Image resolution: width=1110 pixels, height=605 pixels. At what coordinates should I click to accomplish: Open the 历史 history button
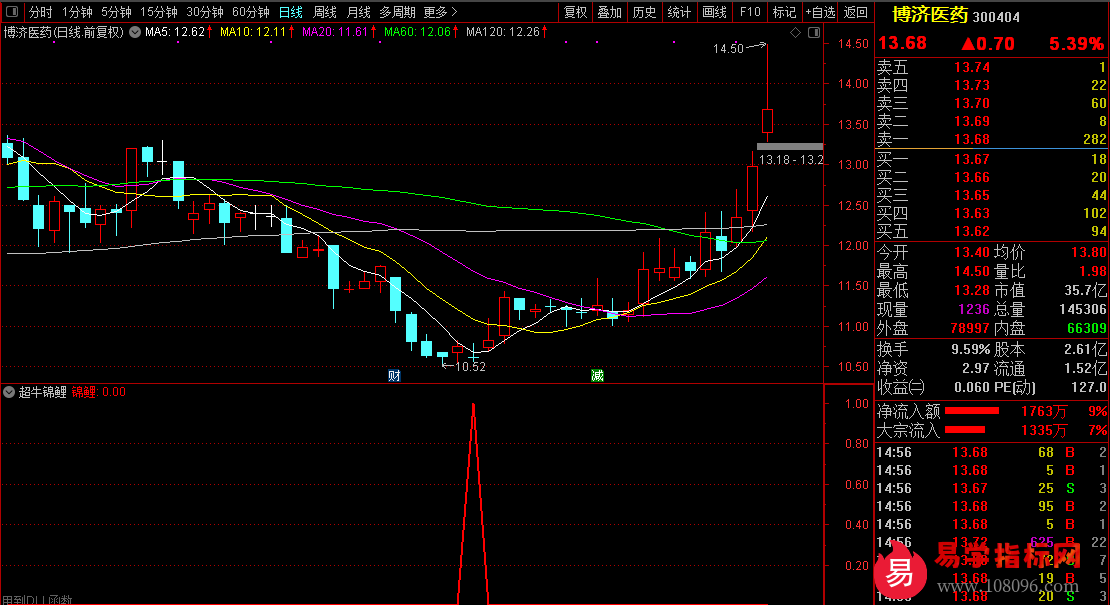click(x=644, y=12)
